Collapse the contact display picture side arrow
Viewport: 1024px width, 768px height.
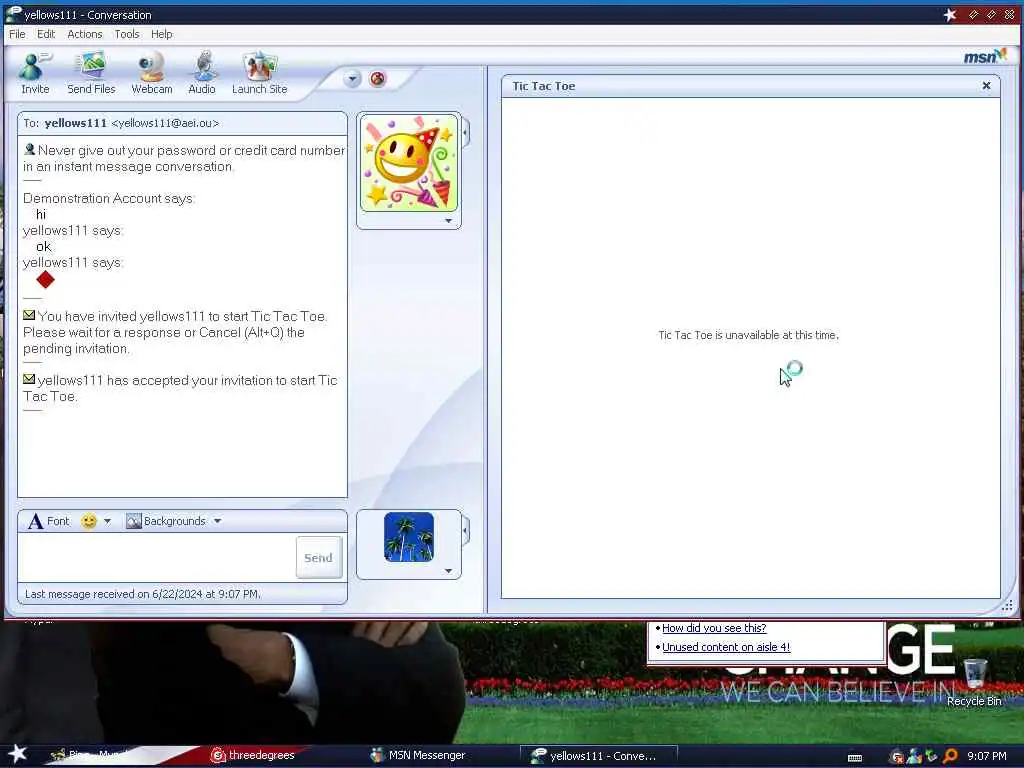pyautogui.click(x=465, y=133)
